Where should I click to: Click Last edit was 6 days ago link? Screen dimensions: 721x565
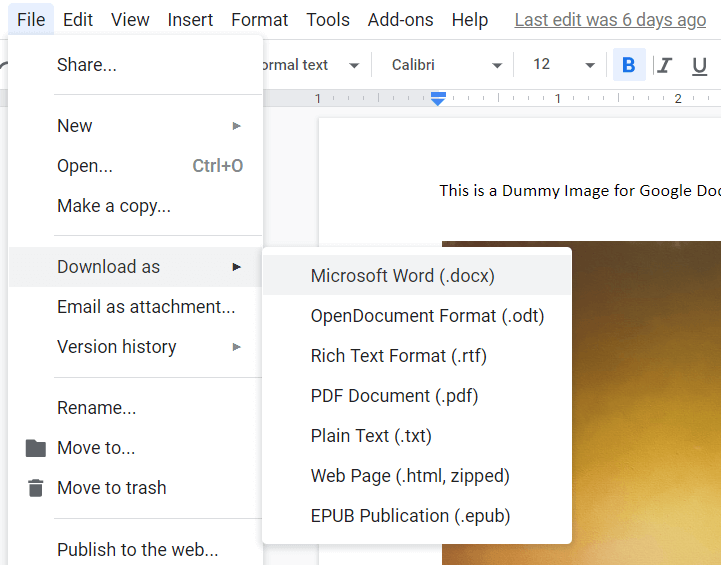tap(610, 20)
